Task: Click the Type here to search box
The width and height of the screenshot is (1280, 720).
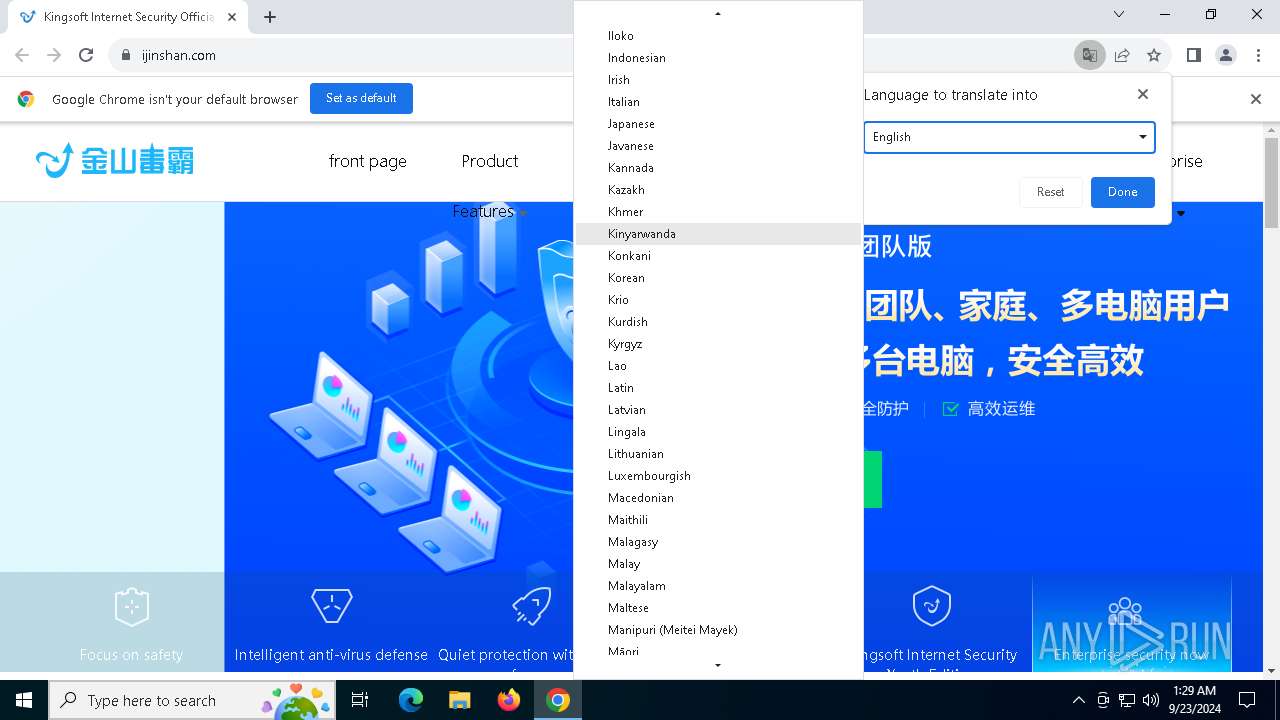Action: [191, 700]
